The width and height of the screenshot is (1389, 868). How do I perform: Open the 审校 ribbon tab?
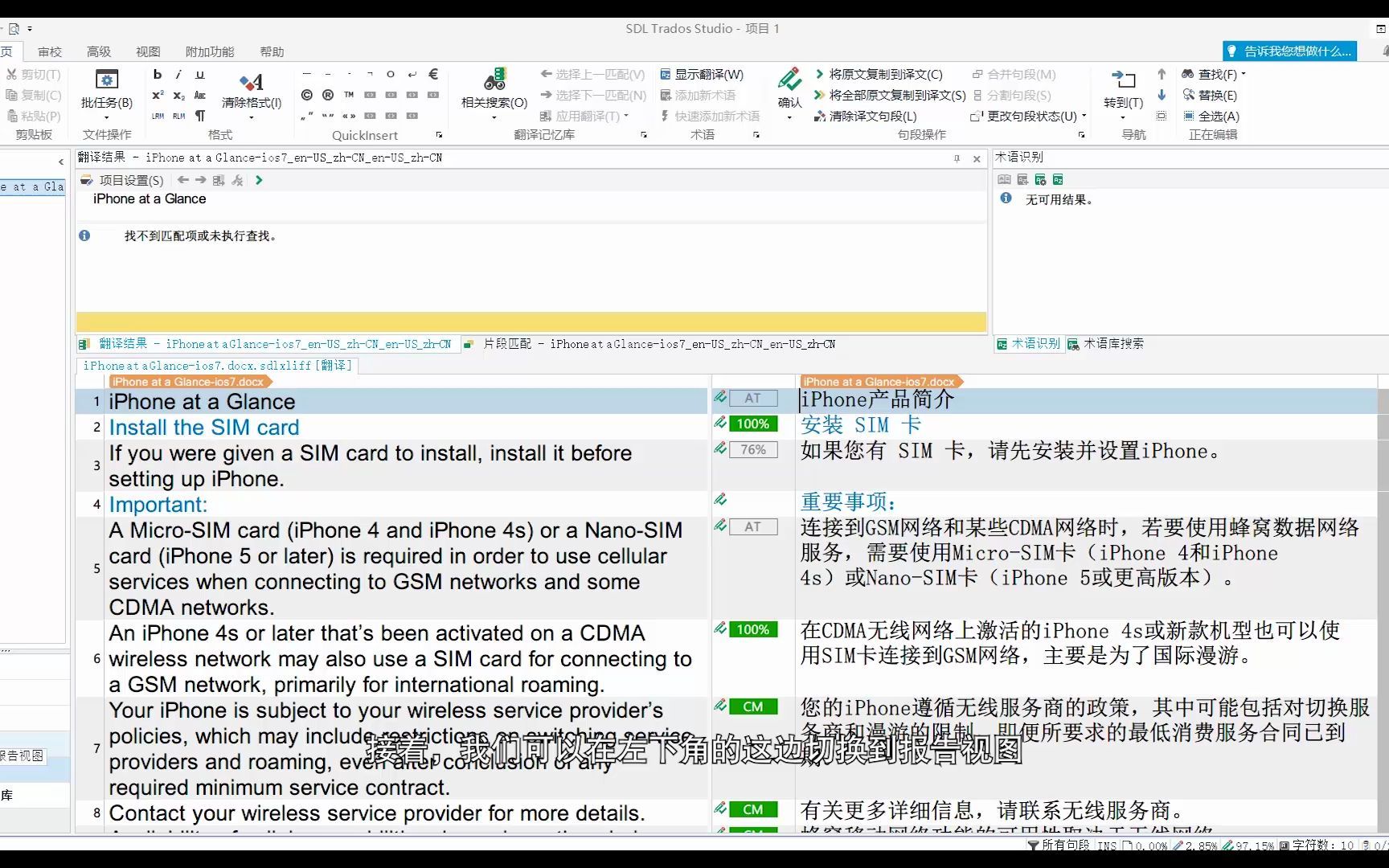tap(50, 51)
